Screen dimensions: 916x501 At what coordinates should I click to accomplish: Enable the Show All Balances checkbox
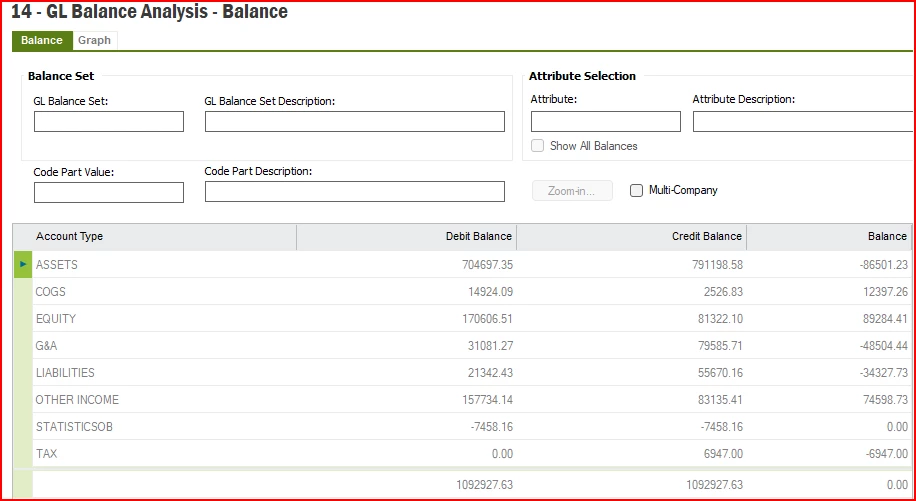pos(537,146)
